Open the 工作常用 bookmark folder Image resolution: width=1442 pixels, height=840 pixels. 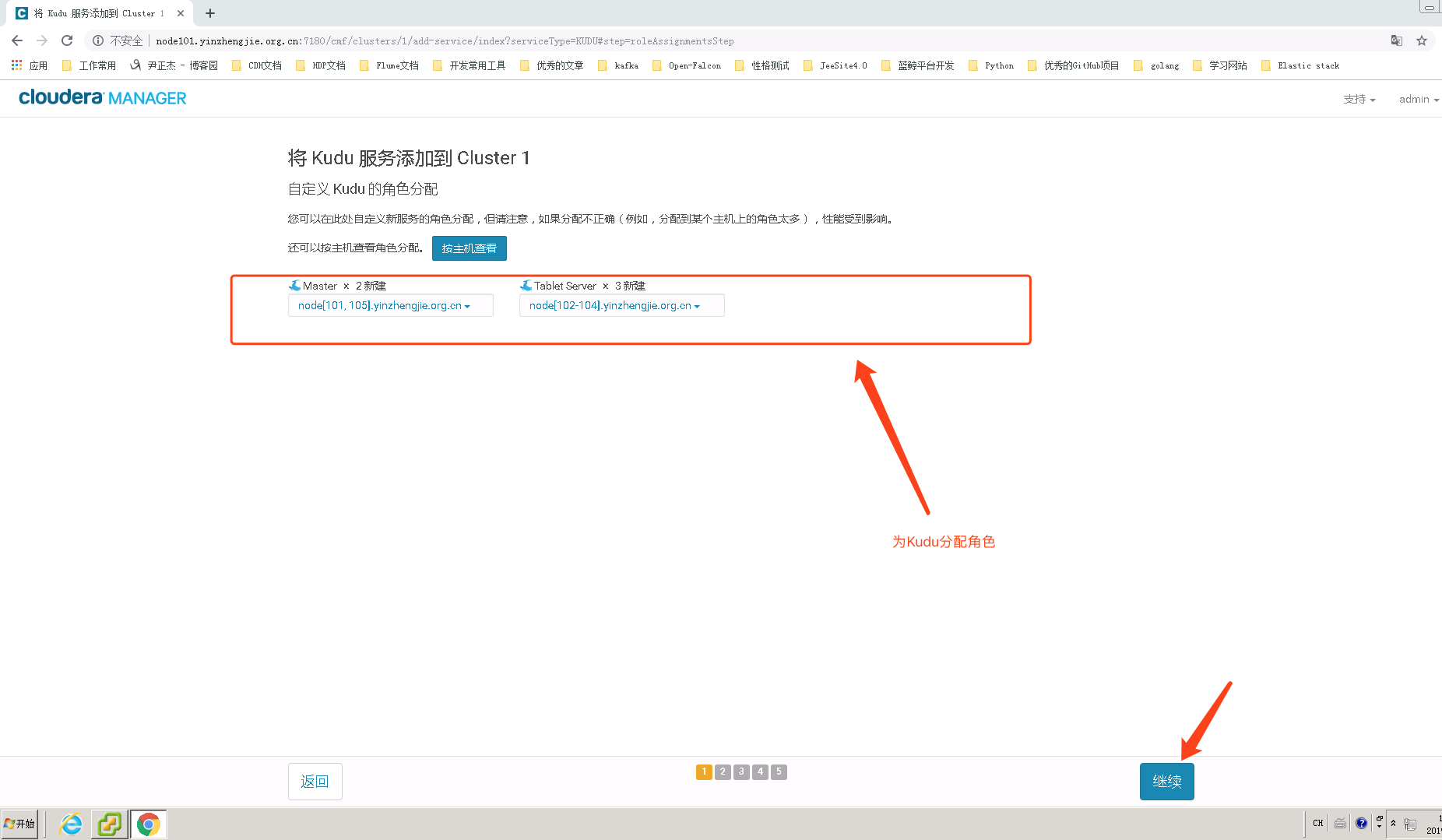click(89, 65)
